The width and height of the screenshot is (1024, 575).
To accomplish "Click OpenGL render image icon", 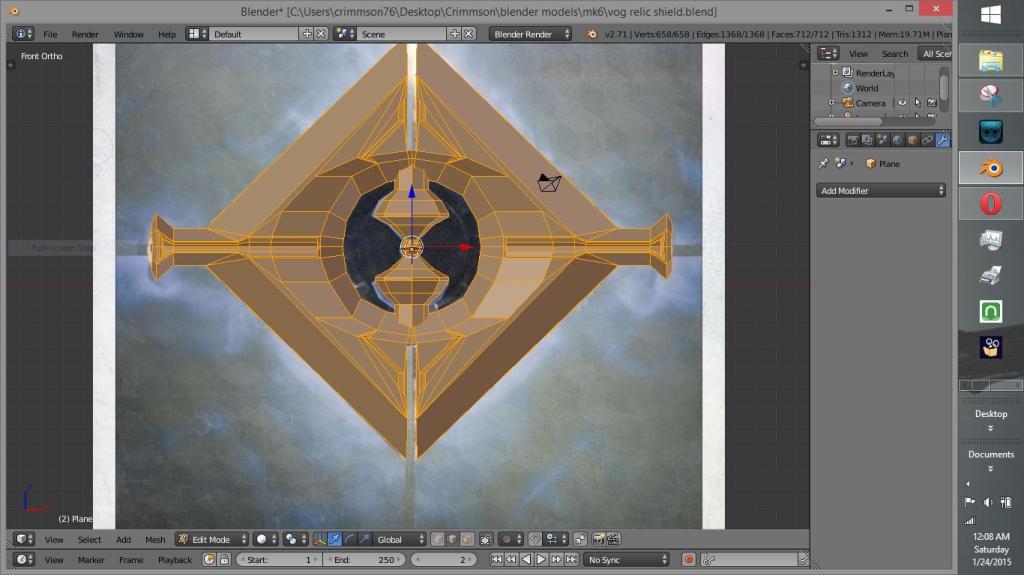I will tap(598, 540).
